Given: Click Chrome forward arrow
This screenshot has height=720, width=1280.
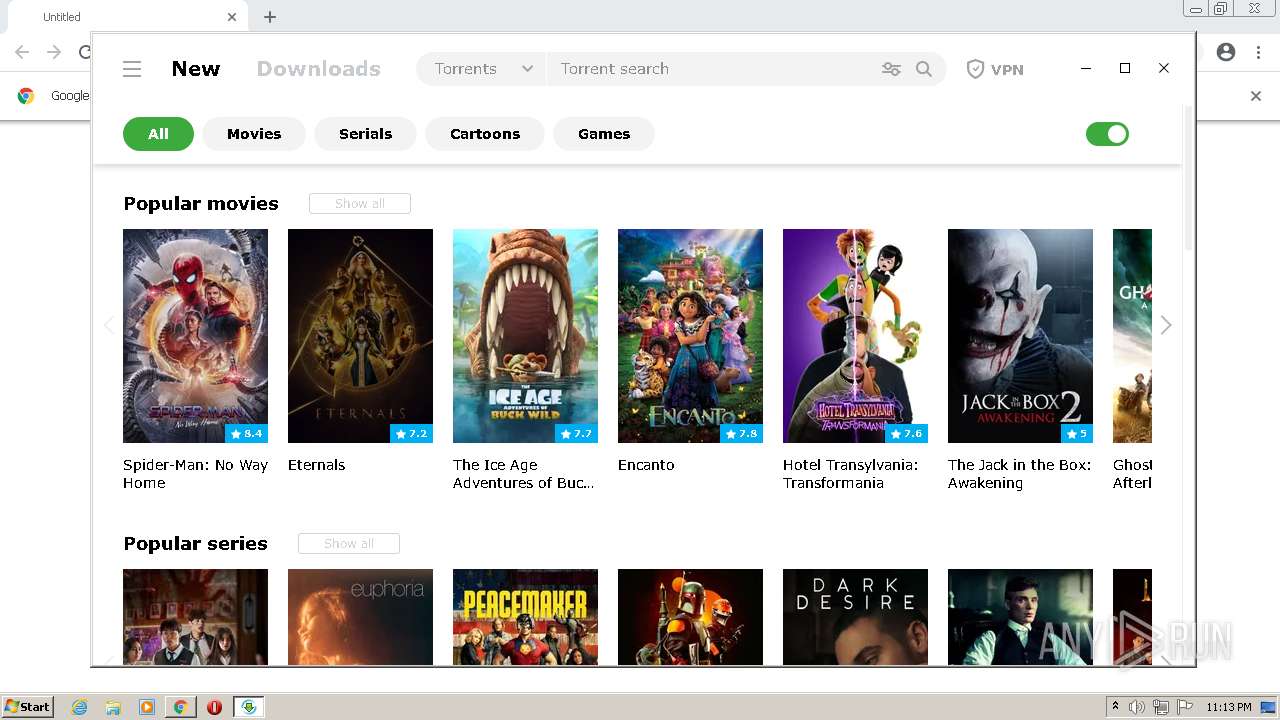Looking at the screenshot, I should click(x=54, y=52).
